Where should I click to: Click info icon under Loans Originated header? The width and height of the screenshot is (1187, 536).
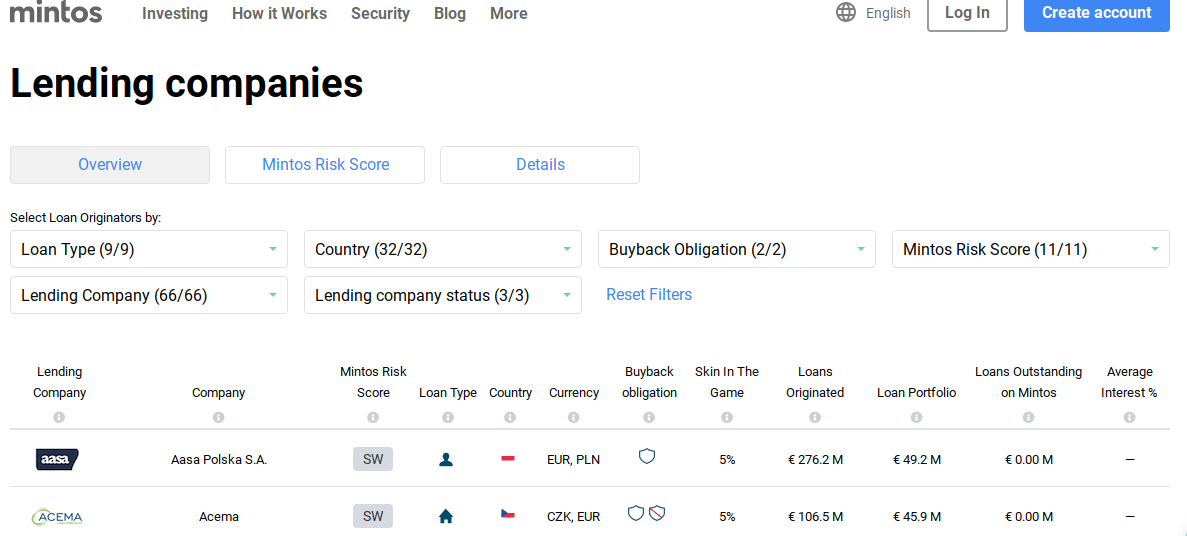click(815, 417)
